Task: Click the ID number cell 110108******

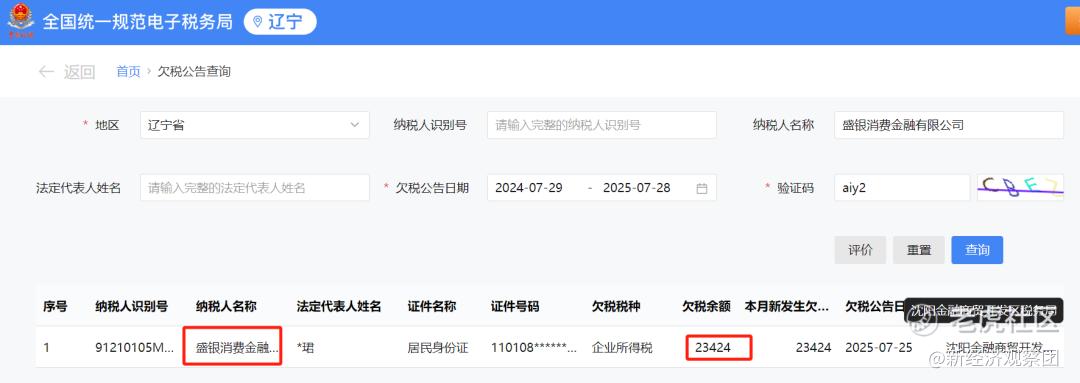Action: 534,348
